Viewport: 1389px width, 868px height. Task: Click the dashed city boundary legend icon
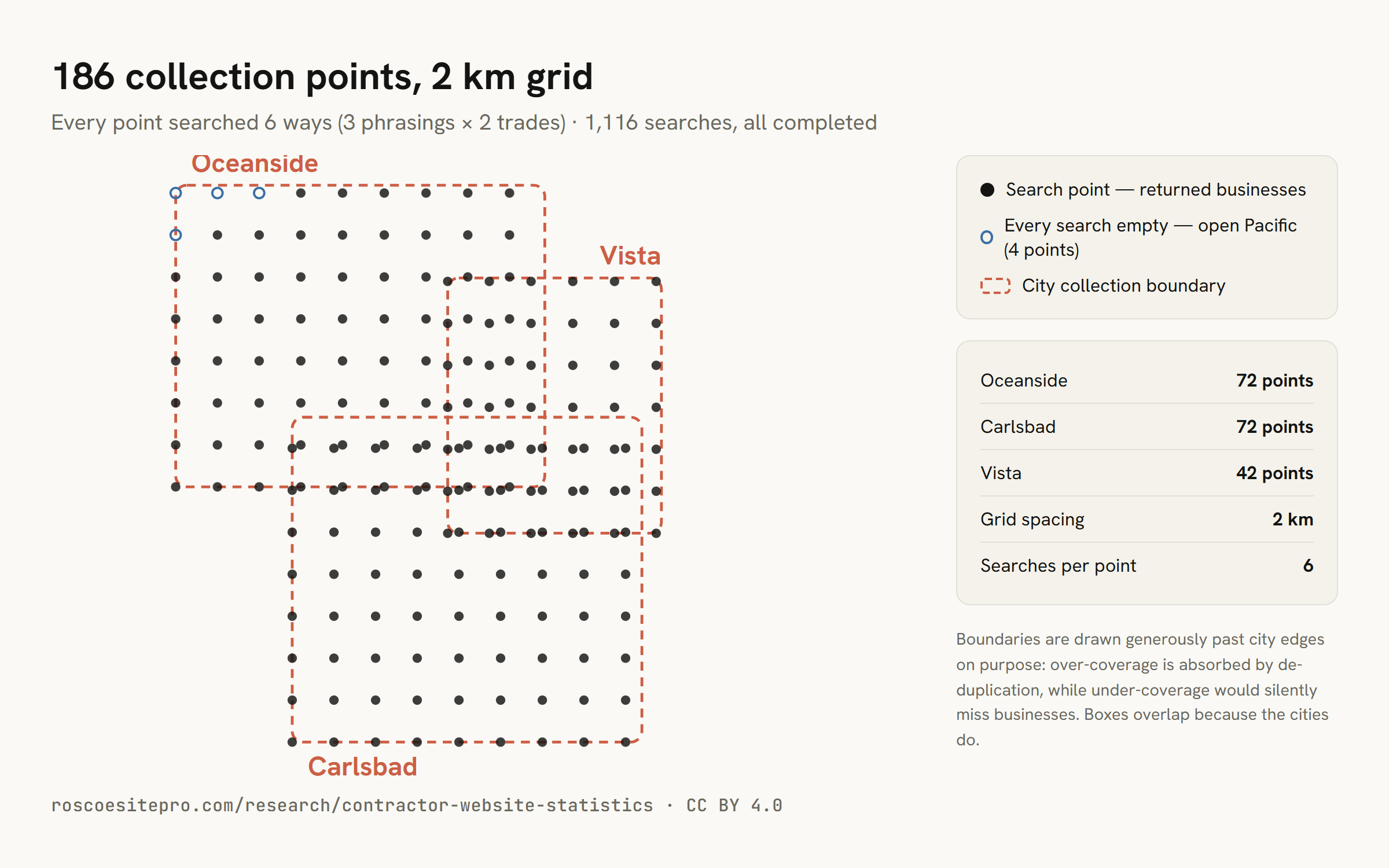point(995,286)
